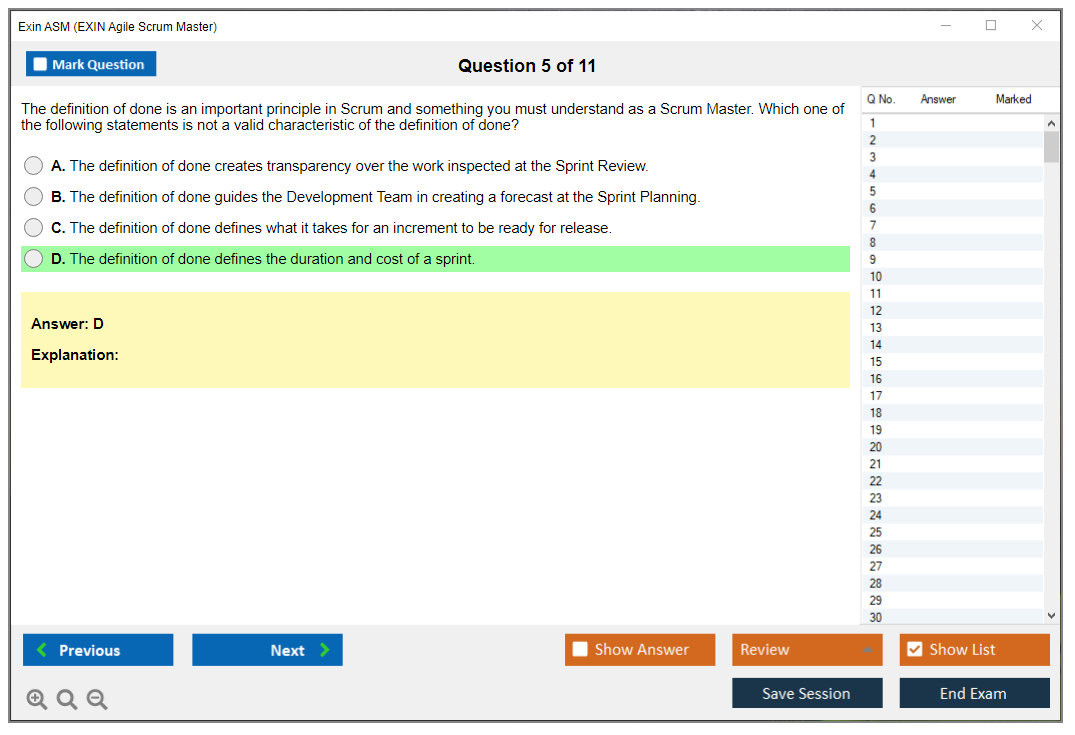Select option C about increment release
The width and height of the screenshot is (1075, 735).
coord(34,228)
